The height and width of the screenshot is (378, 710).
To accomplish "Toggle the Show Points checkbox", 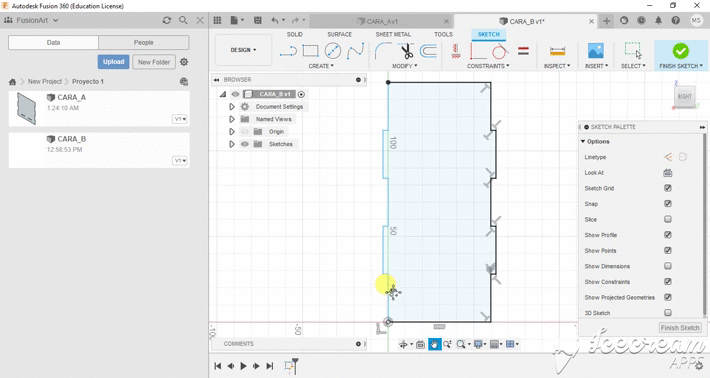I will coord(668,250).
